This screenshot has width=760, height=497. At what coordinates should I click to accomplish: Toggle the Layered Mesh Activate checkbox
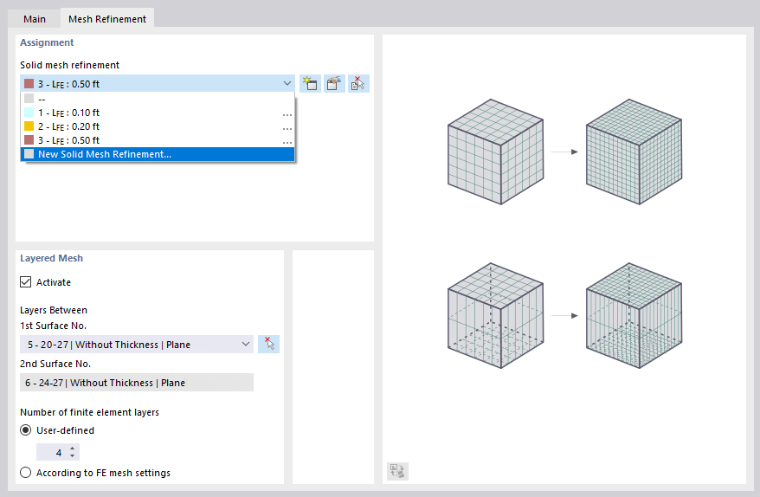(x=26, y=282)
